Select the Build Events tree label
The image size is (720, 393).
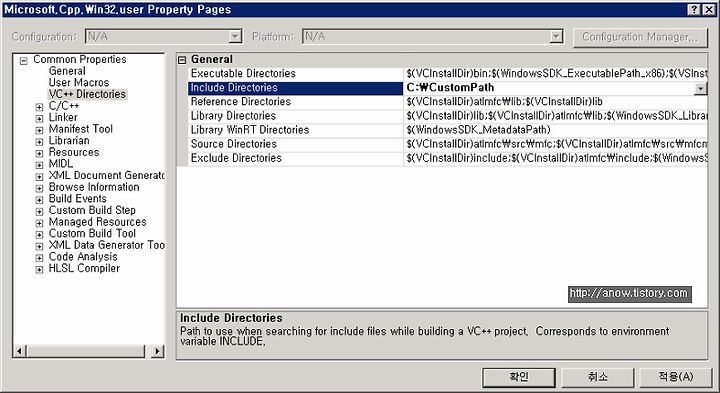click(78, 199)
